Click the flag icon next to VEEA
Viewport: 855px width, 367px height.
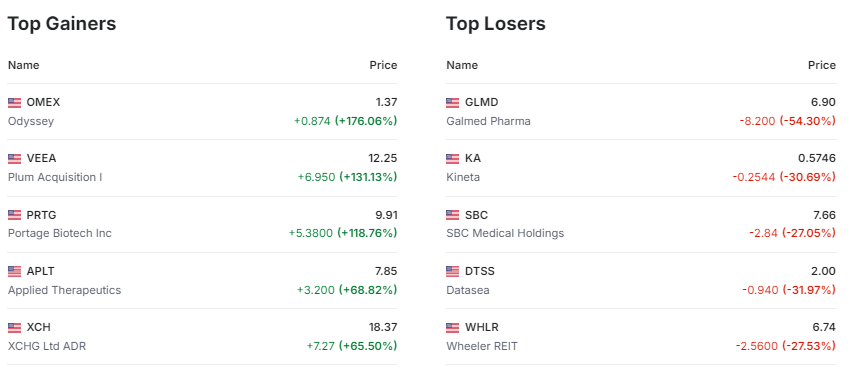pos(15,159)
